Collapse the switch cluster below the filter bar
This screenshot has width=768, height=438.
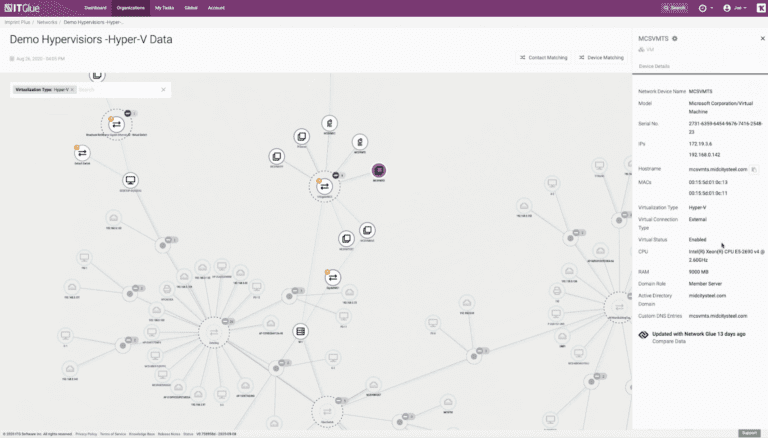tap(128, 113)
